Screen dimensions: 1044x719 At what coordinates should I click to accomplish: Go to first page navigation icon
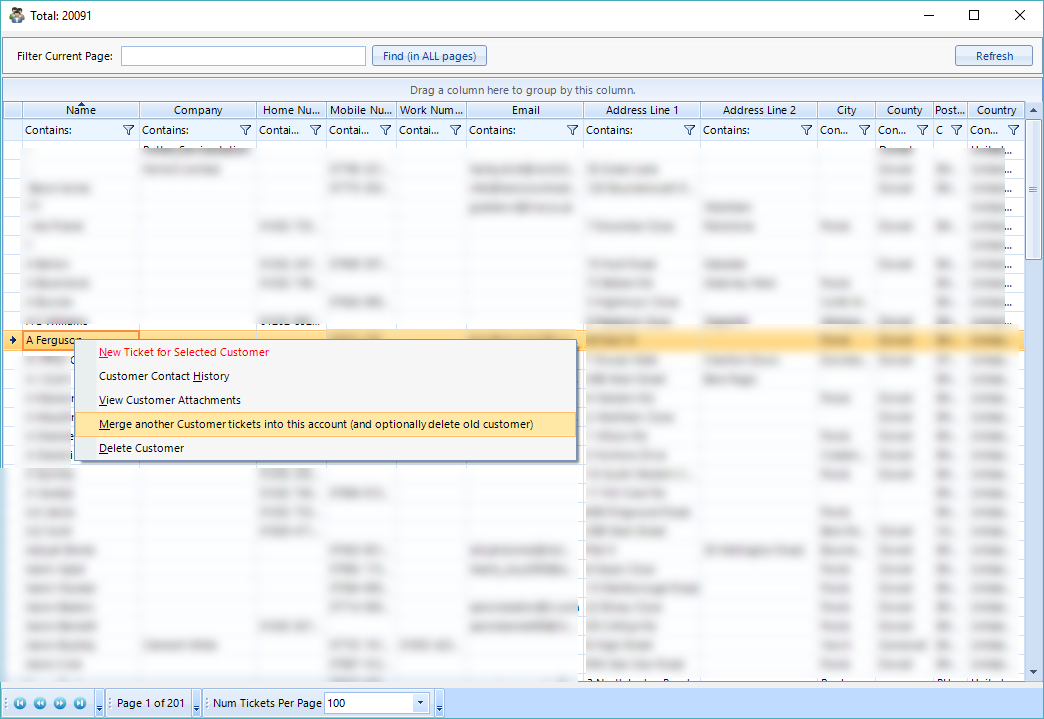pos(20,703)
